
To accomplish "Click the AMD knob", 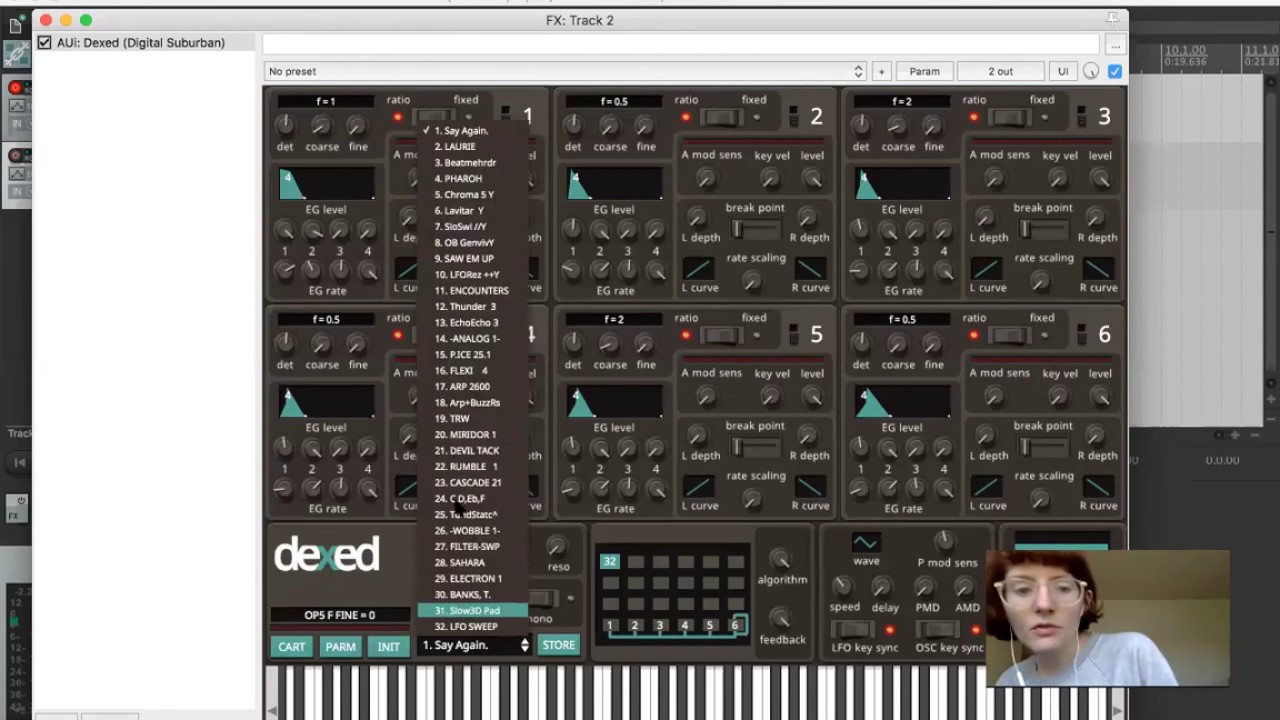I will point(966,586).
